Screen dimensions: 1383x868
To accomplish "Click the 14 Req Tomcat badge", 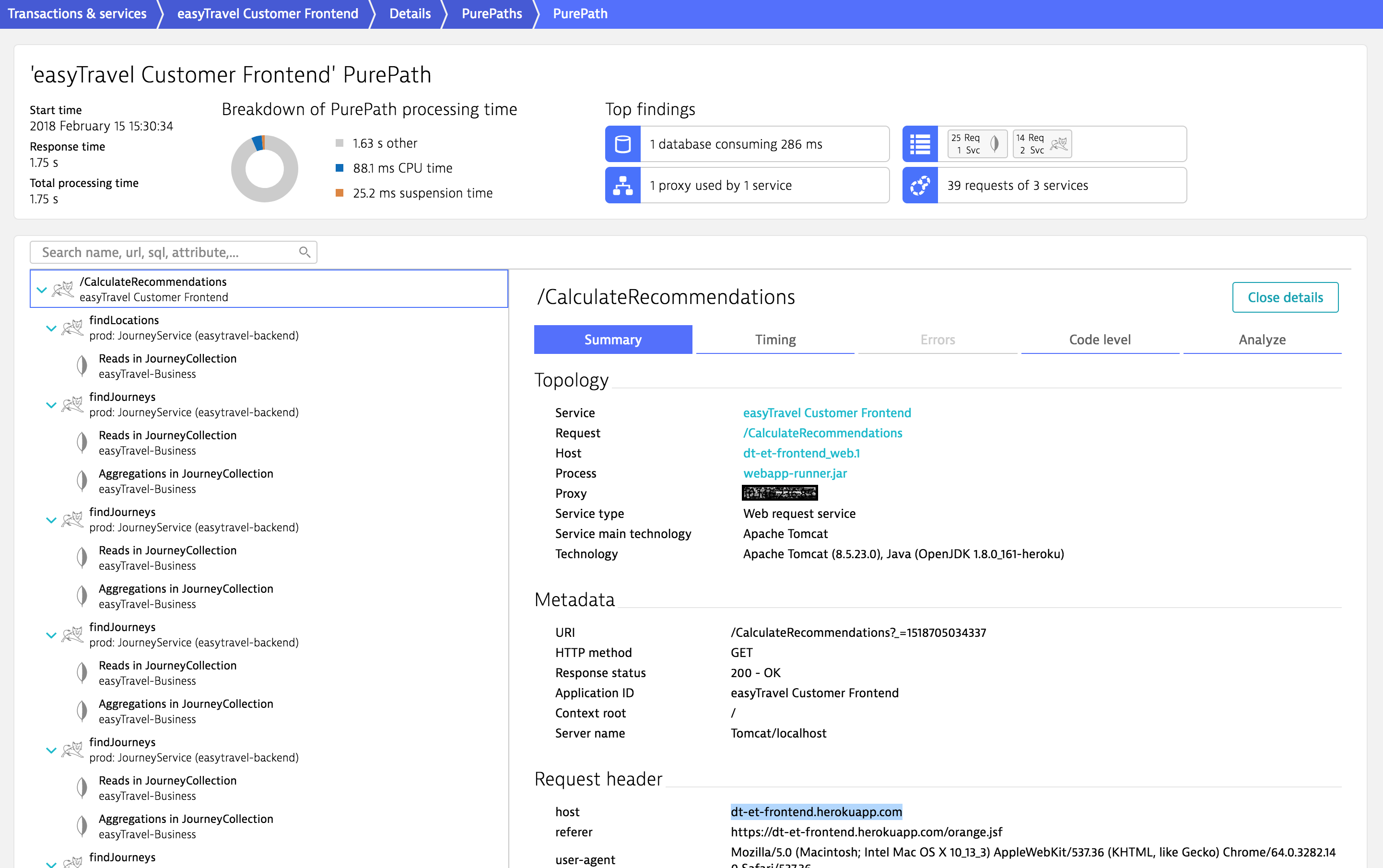I will point(1042,144).
